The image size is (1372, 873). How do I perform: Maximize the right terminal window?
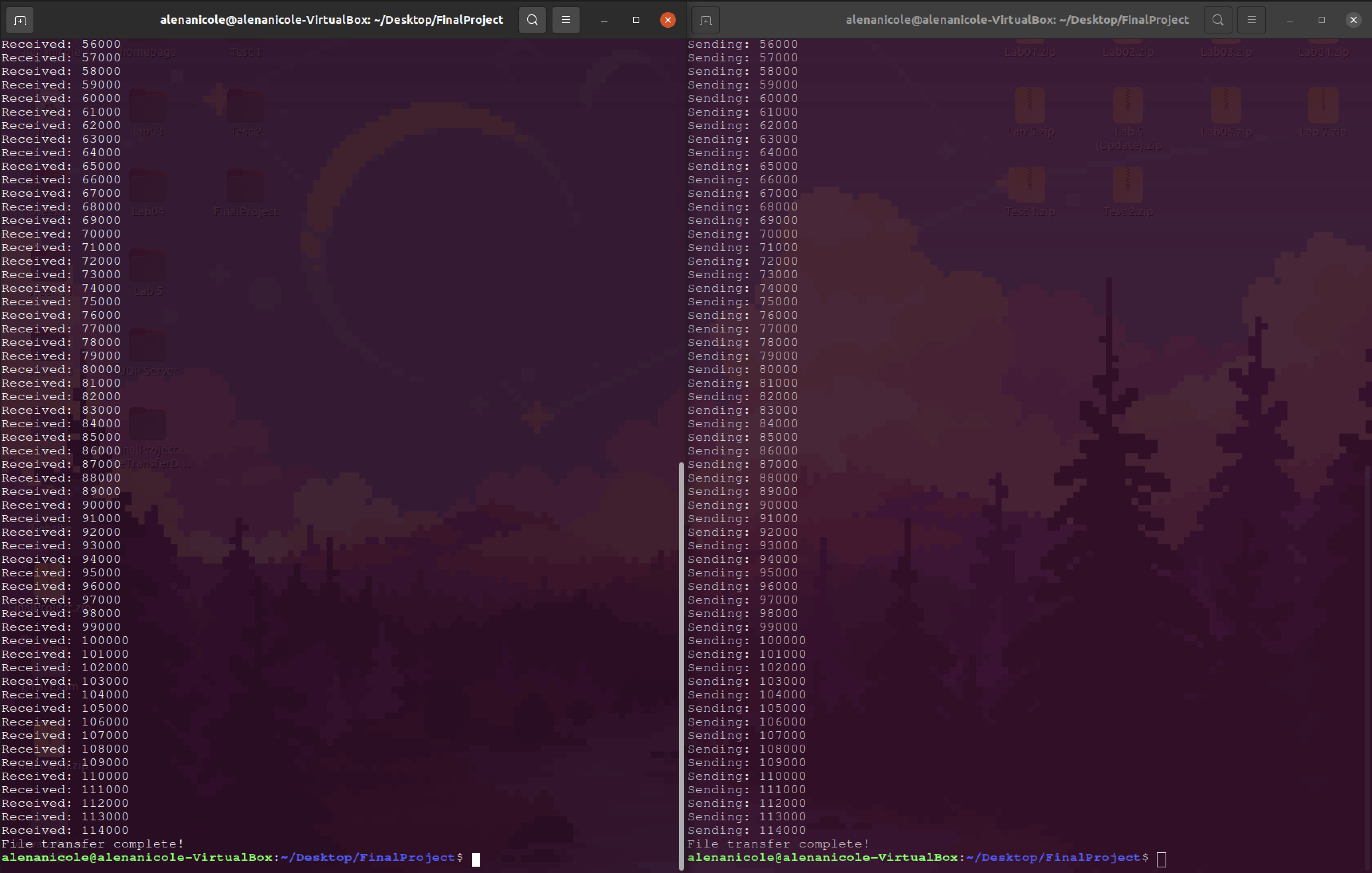click(1321, 20)
